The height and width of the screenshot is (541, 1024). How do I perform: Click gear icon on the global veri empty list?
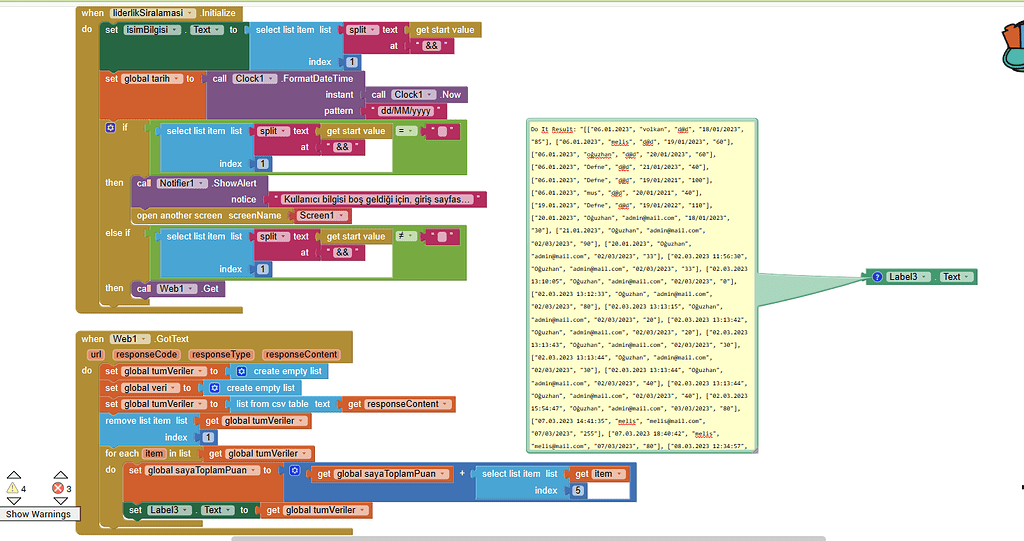coord(214,388)
